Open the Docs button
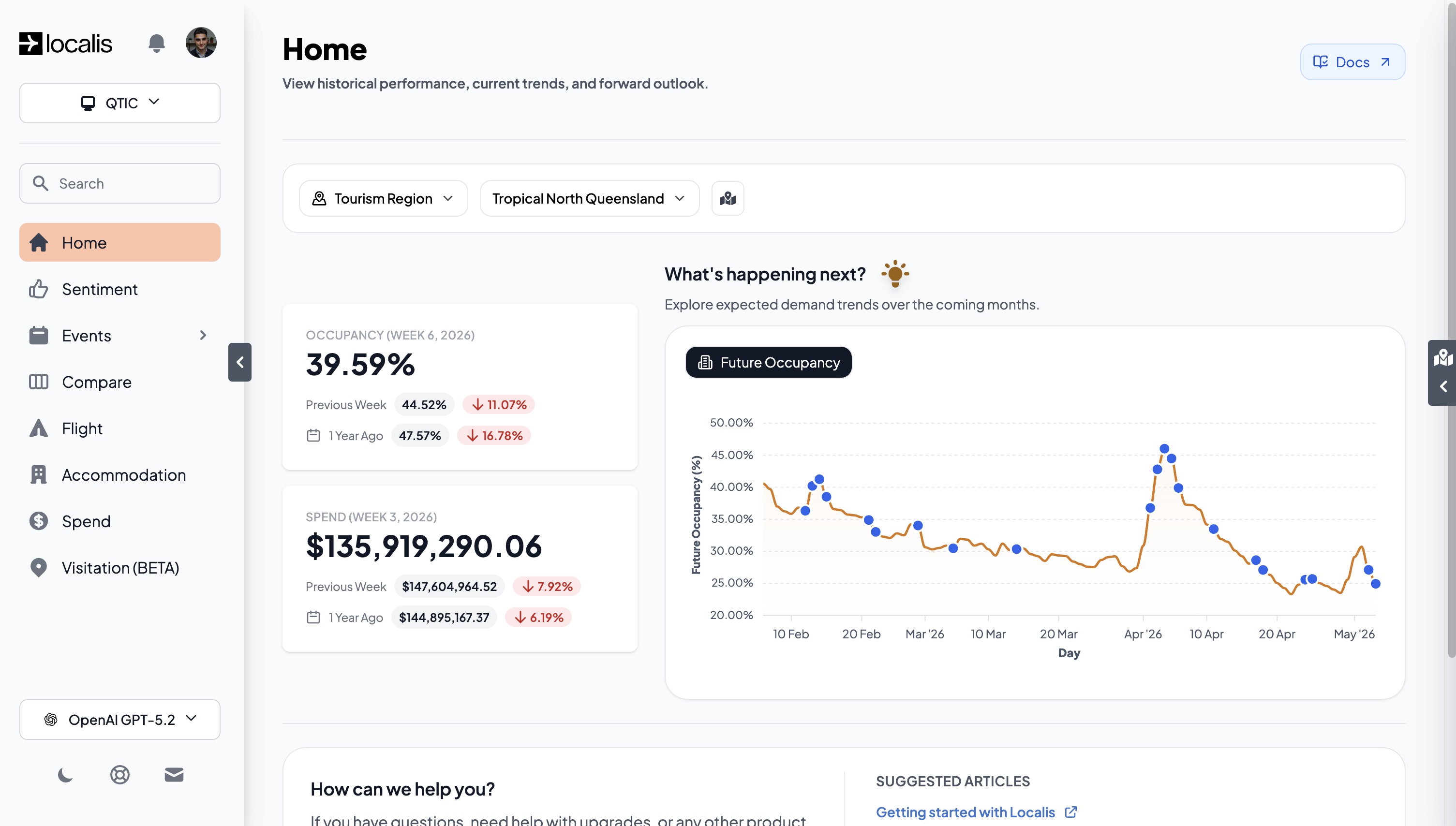This screenshot has width=1456, height=826. coord(1352,62)
